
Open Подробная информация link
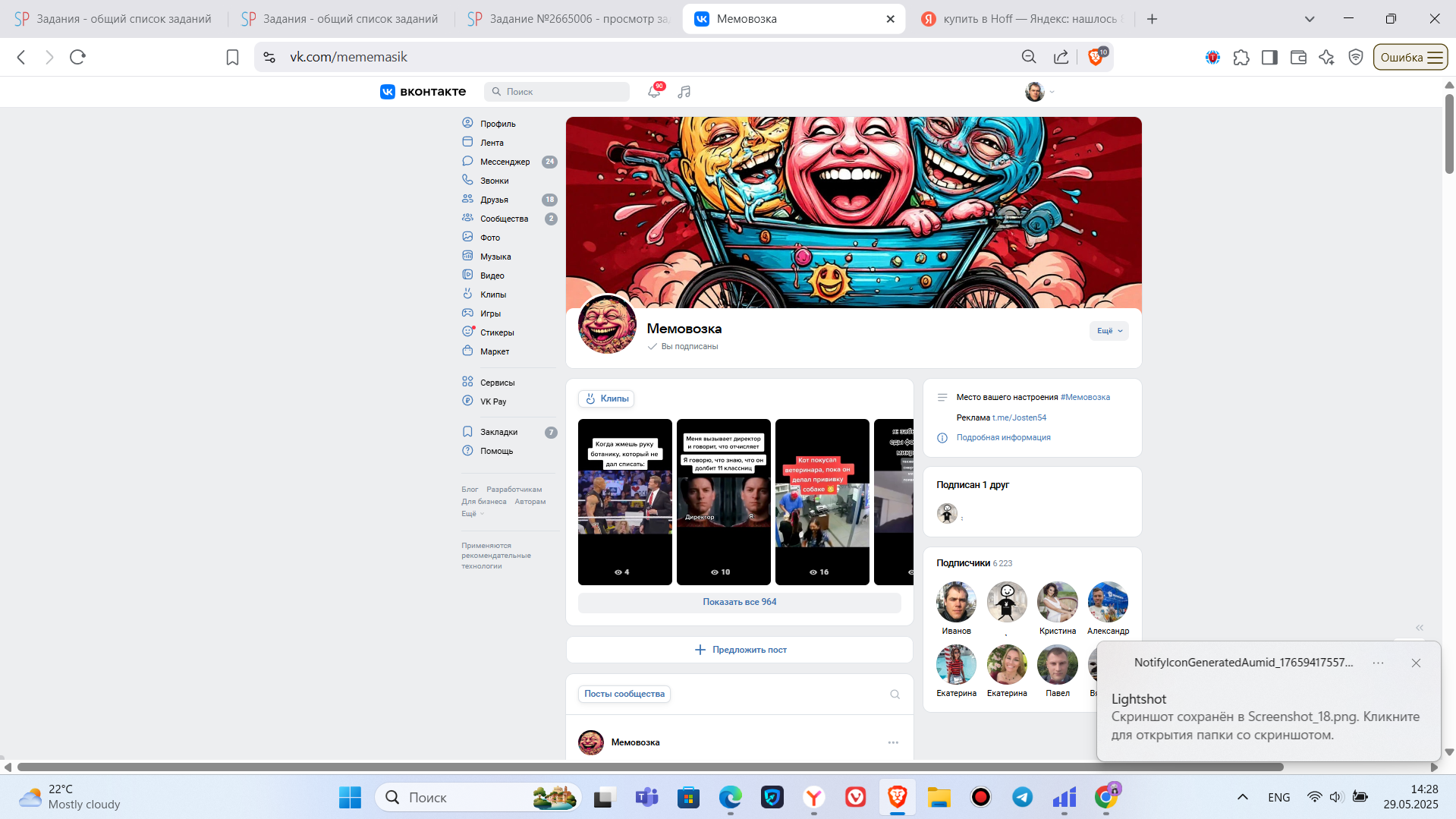(1003, 437)
